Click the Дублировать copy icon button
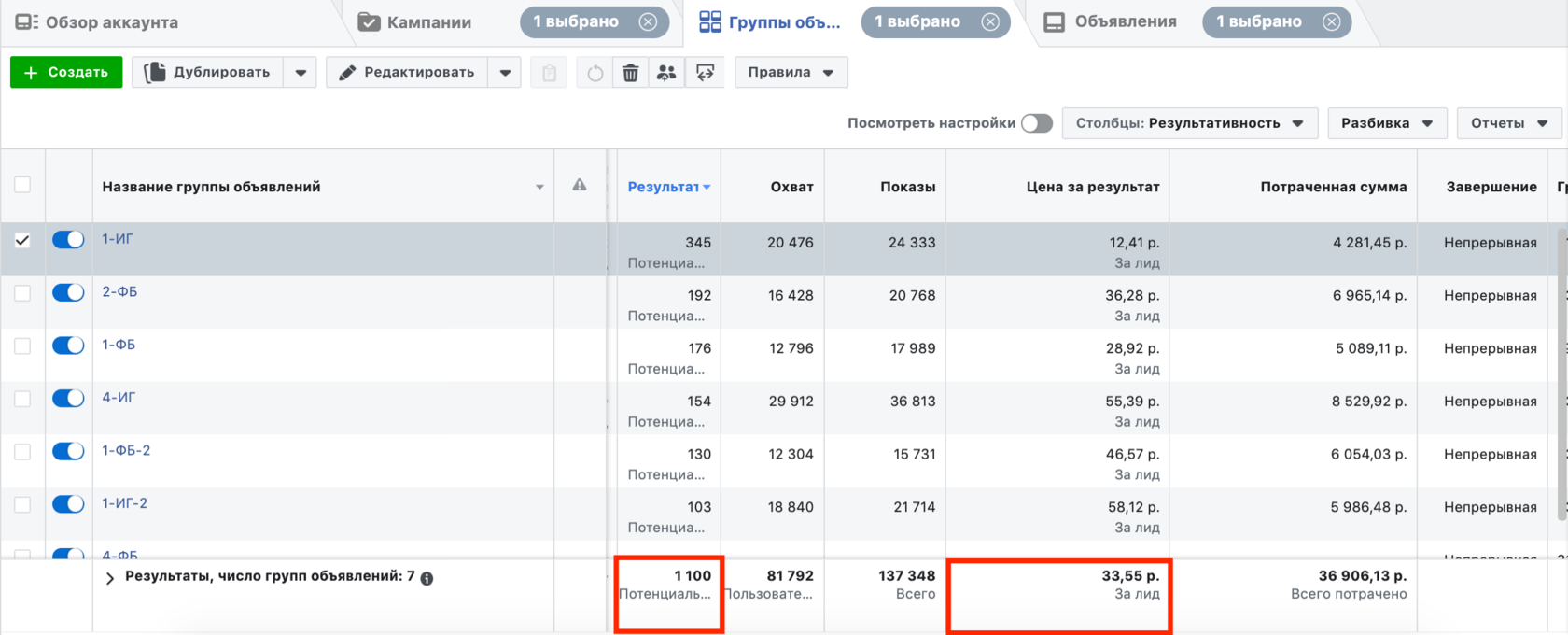This screenshot has width=1568, height=635. (x=207, y=73)
